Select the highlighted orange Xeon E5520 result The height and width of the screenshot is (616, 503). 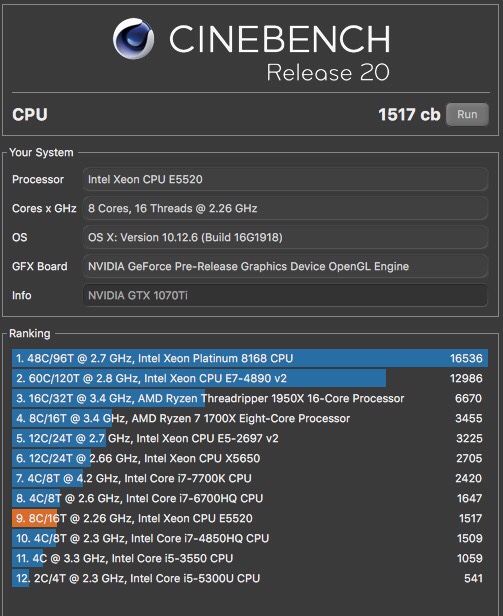(x=250, y=519)
